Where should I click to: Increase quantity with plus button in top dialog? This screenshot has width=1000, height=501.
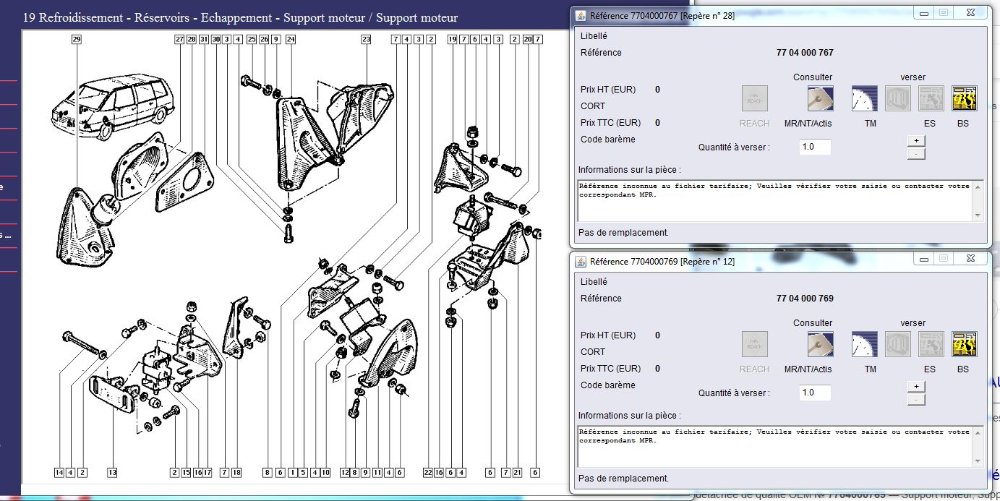pyautogui.click(x=915, y=140)
